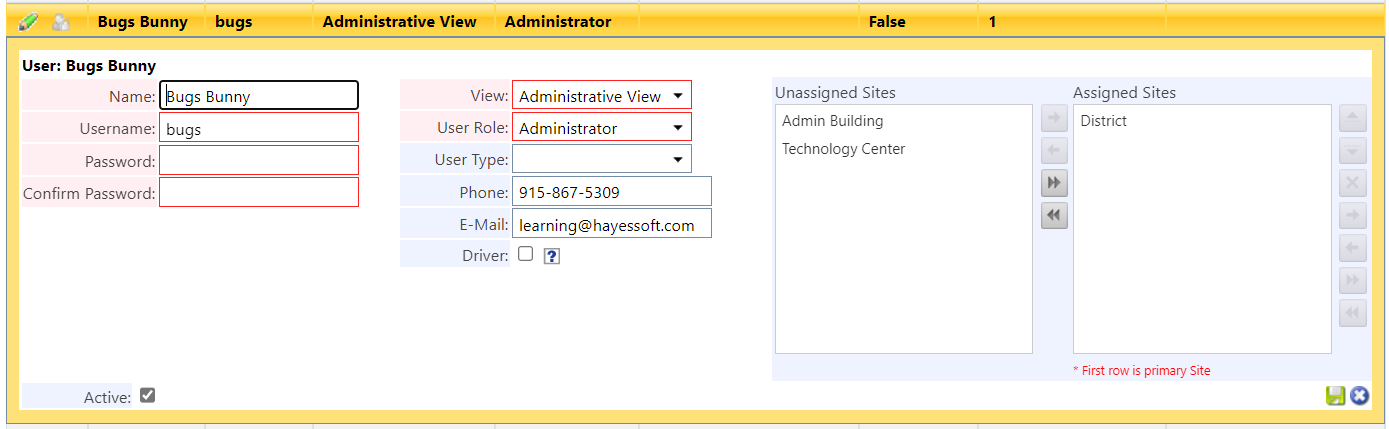Click the False cell in header row
This screenshot has height=429, width=1389.
click(887, 21)
